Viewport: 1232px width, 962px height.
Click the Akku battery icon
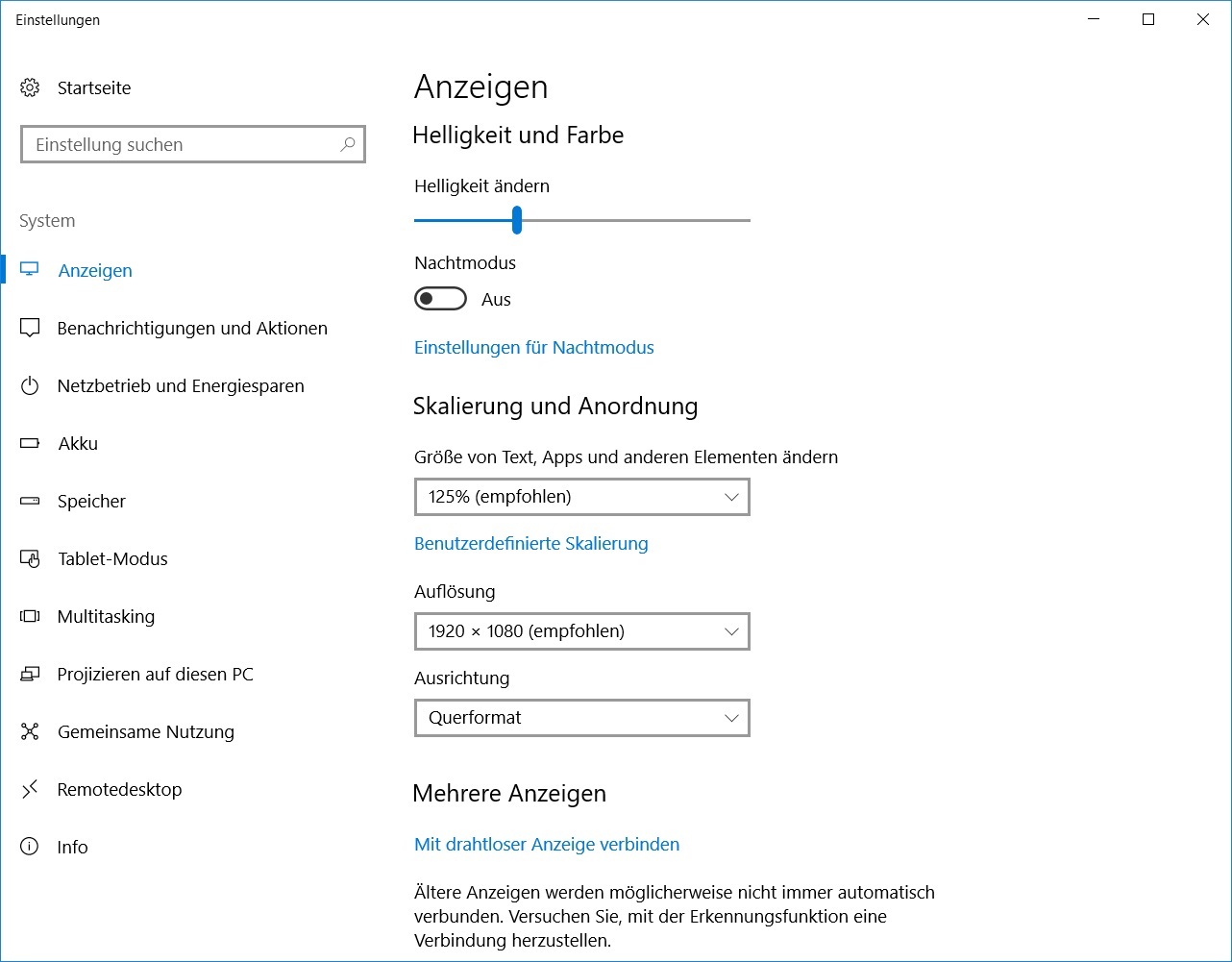(30, 444)
